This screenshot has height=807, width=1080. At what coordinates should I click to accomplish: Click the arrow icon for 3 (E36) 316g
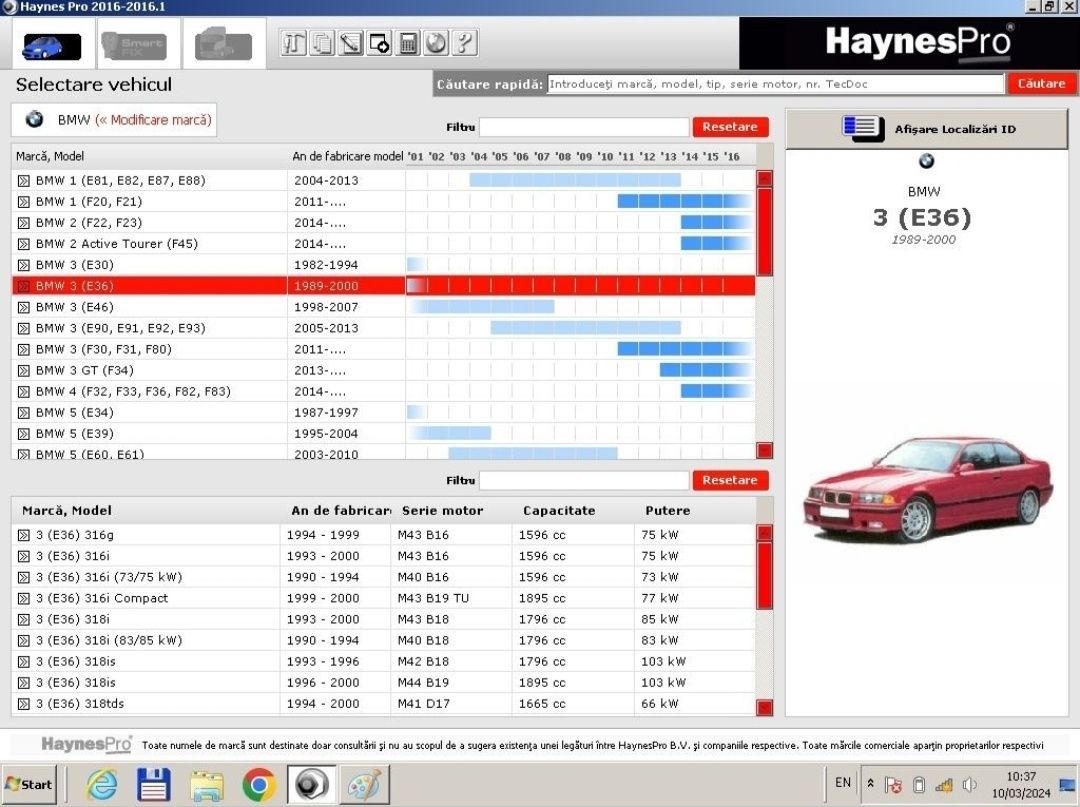(23, 535)
